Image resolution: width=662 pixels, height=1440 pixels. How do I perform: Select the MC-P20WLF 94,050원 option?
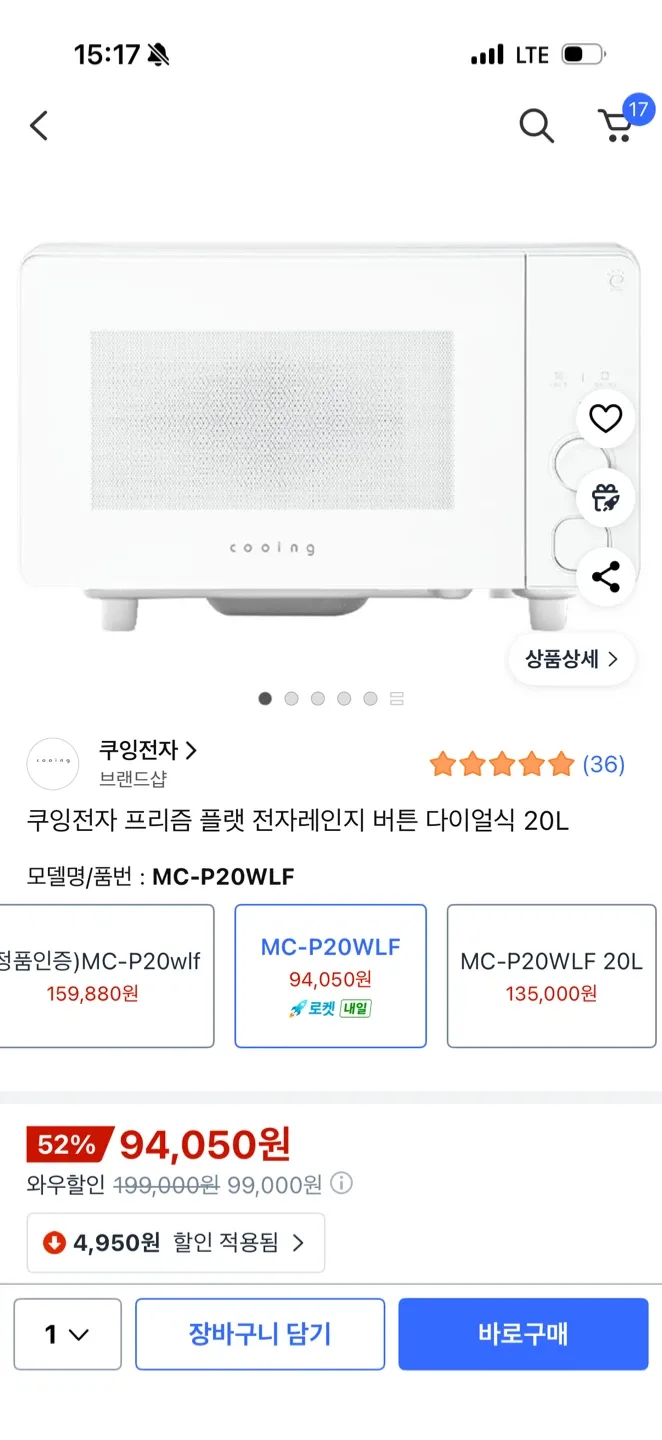330,975
